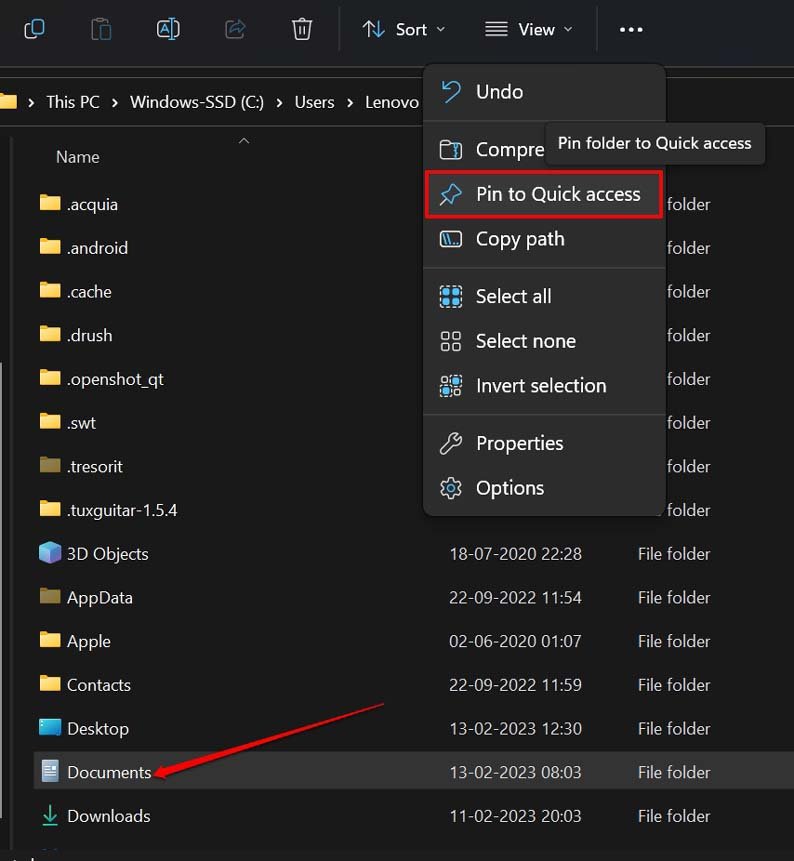Image resolution: width=794 pixels, height=861 pixels.
Task: Open the three-dot See more menu
Action: coord(631,29)
